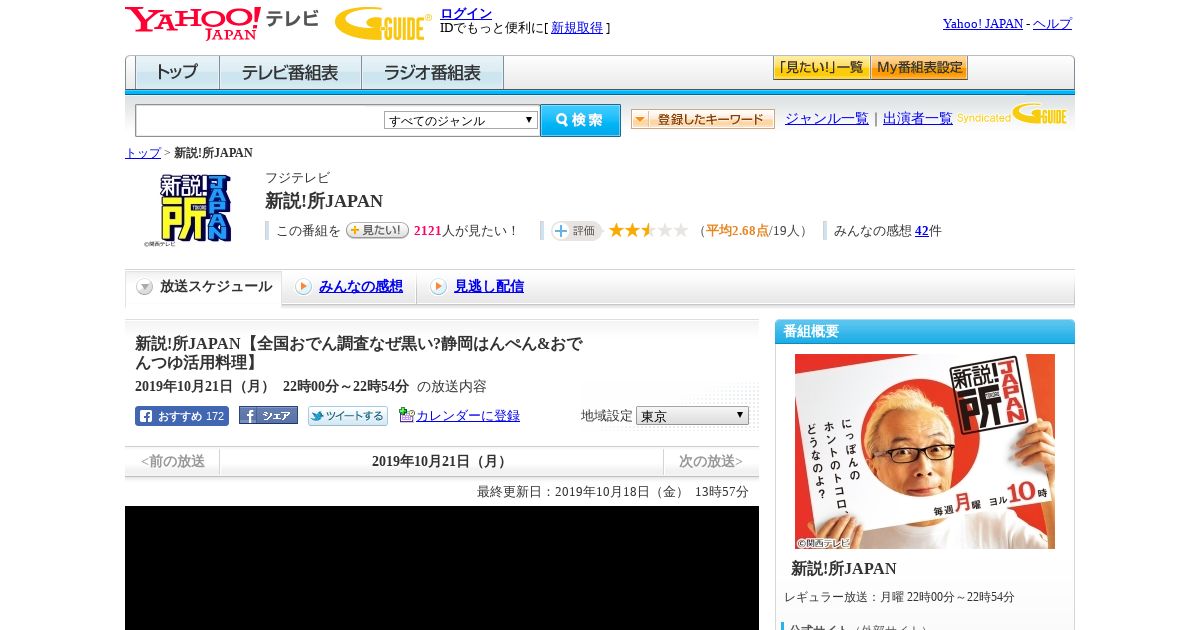Select the 放送スケジュール tab
This screenshot has width=1200, height=630.
[204, 287]
